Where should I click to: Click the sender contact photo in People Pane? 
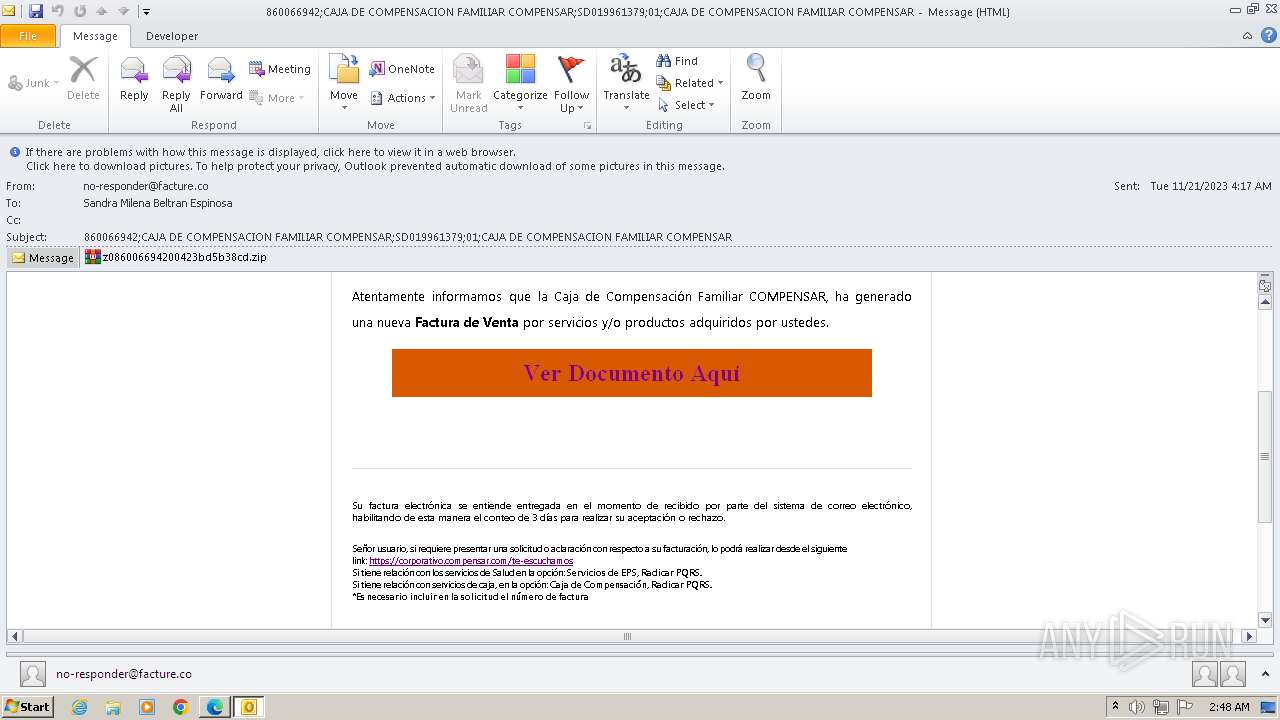33,674
